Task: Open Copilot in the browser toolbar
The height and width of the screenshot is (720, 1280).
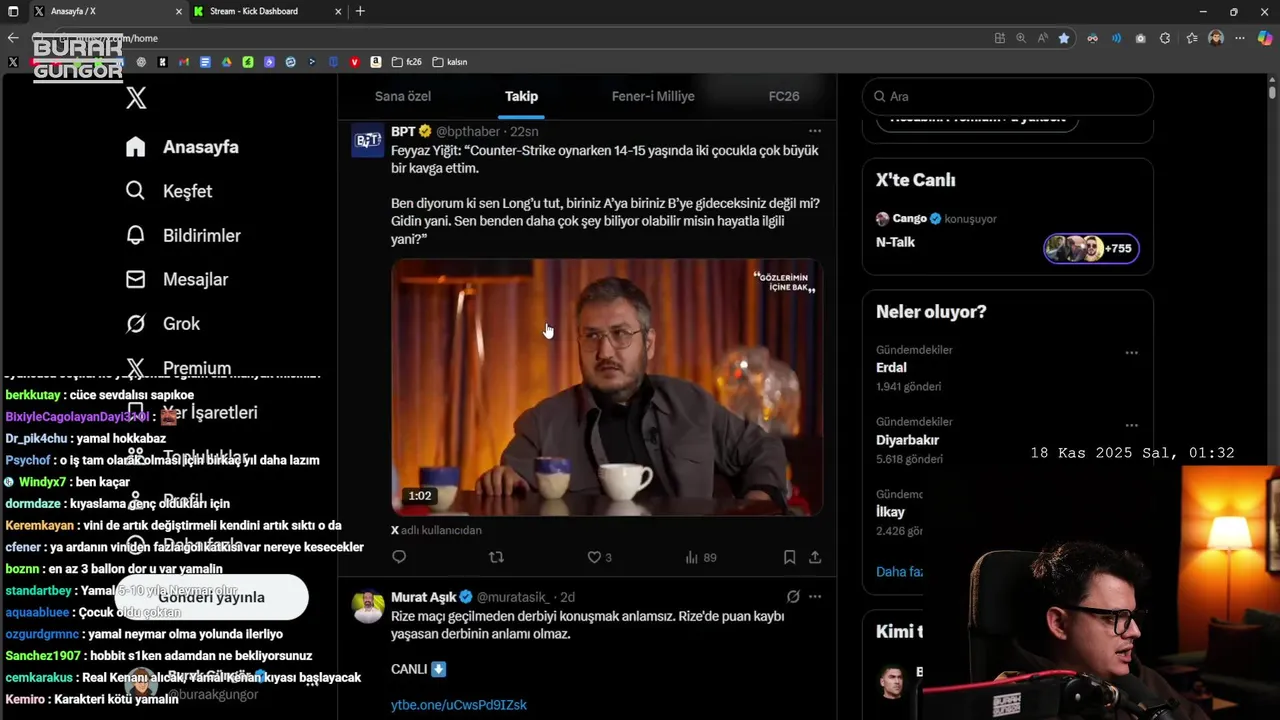Action: pos(1265,38)
